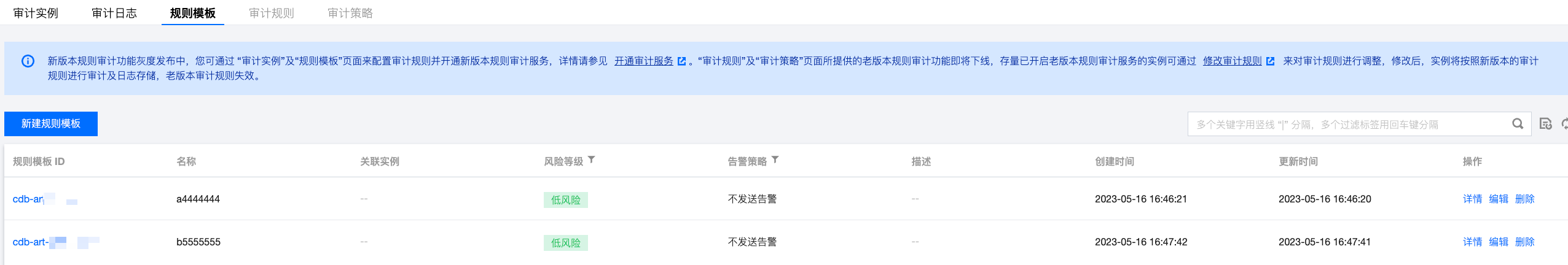The image size is (1568, 265).
Task: Click external link icon after 修改审计规则
Action: (x=1270, y=61)
